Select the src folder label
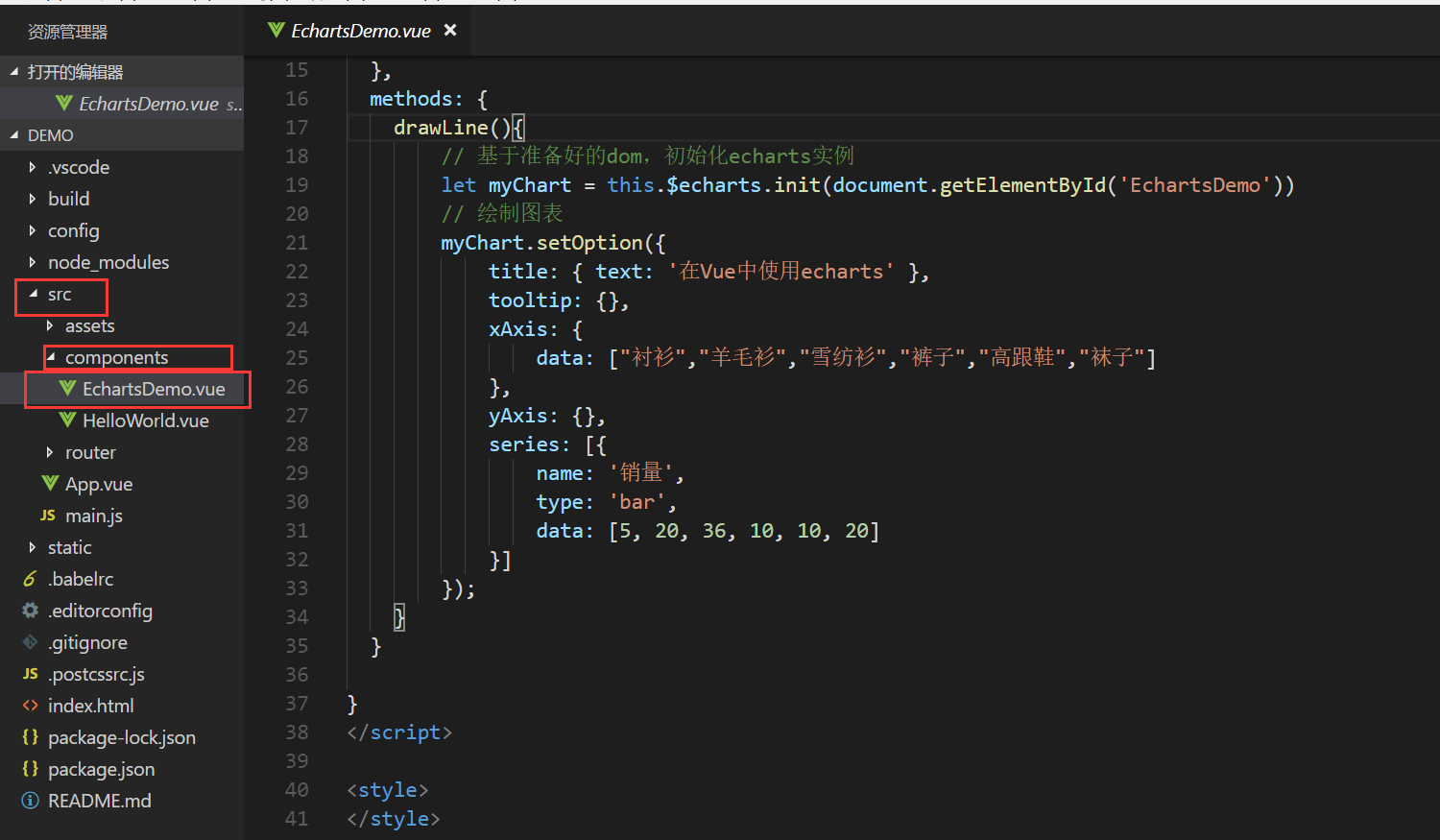Viewport: 1440px width, 840px height. (x=60, y=295)
